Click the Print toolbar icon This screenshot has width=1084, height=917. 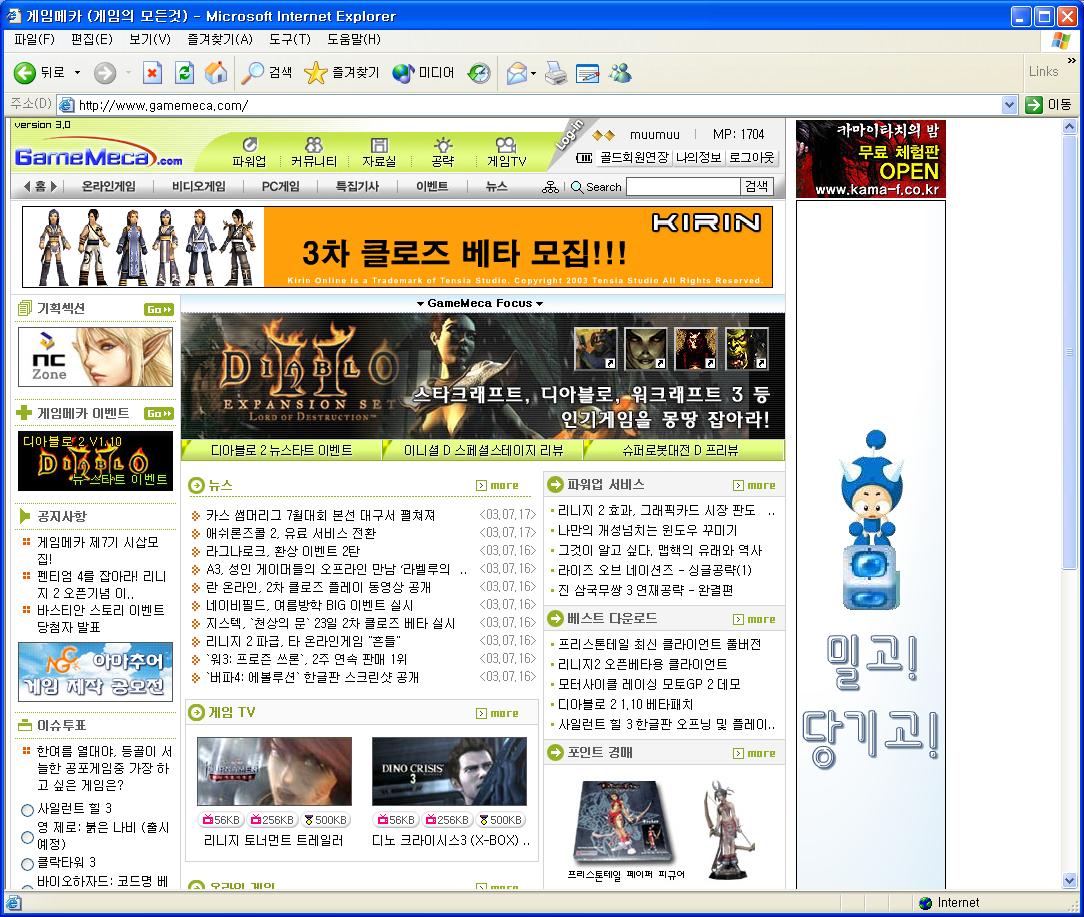556,72
